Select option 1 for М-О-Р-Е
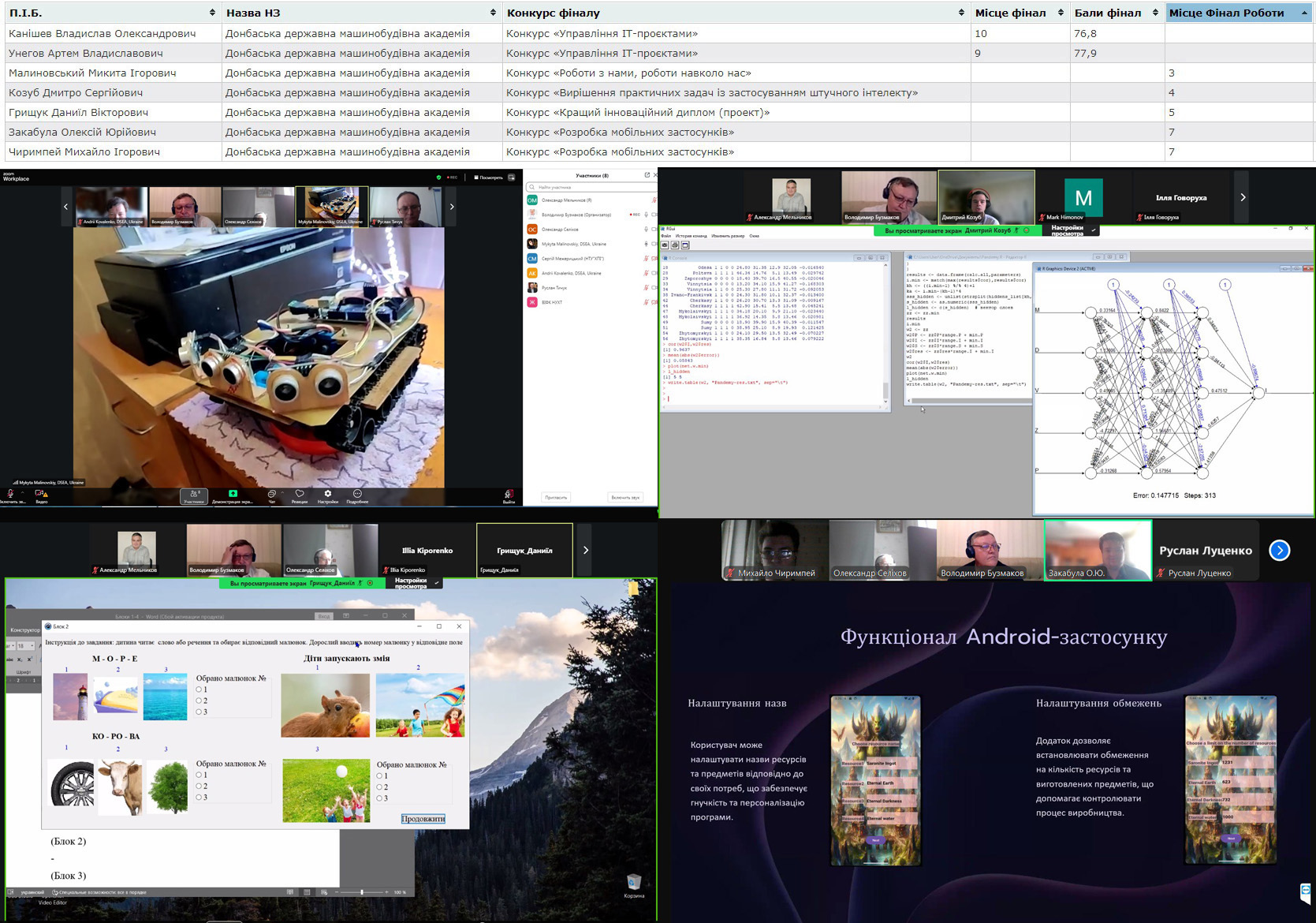The height and width of the screenshot is (923, 1316). coord(199,689)
